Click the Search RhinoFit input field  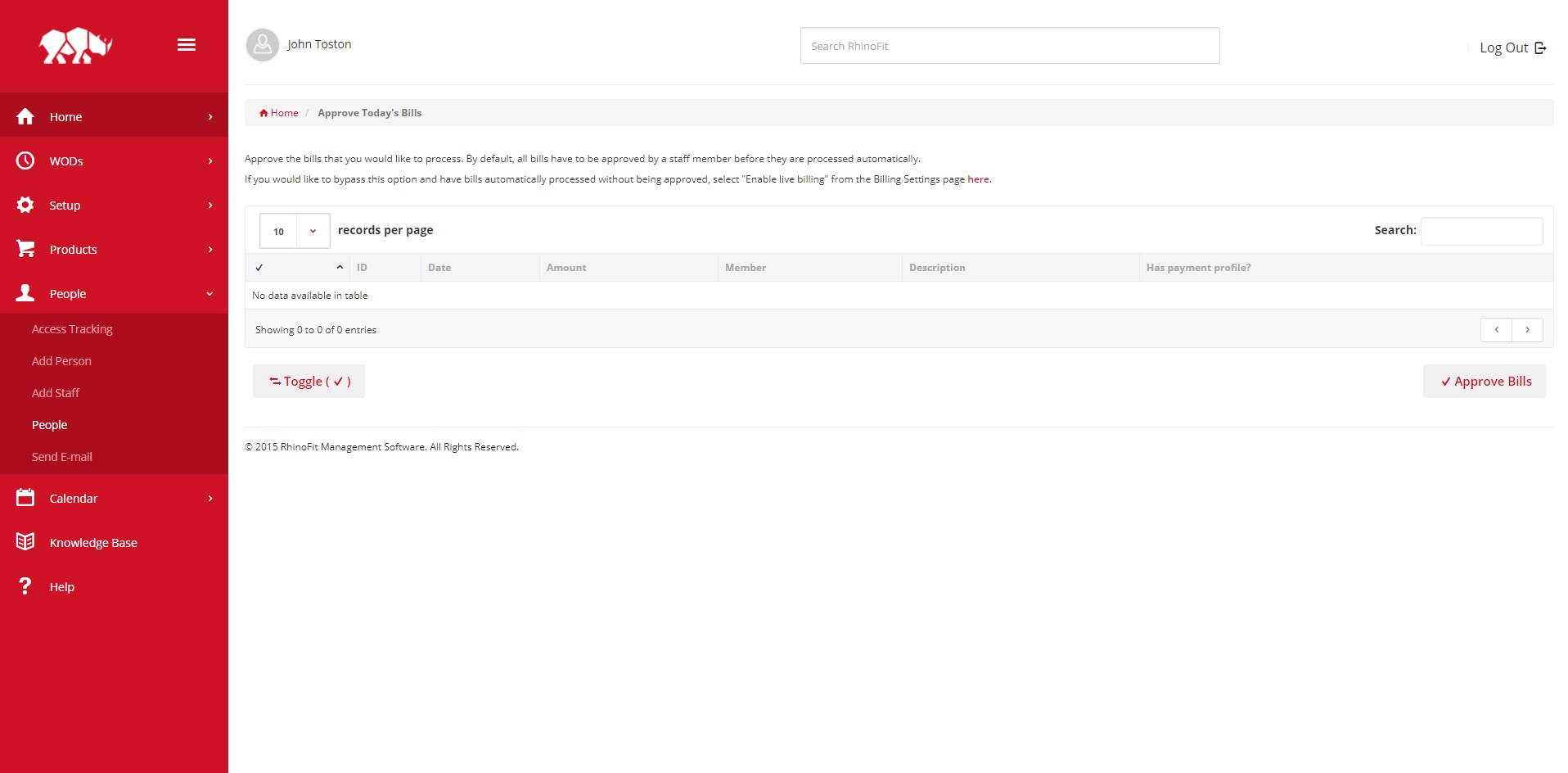click(1009, 46)
